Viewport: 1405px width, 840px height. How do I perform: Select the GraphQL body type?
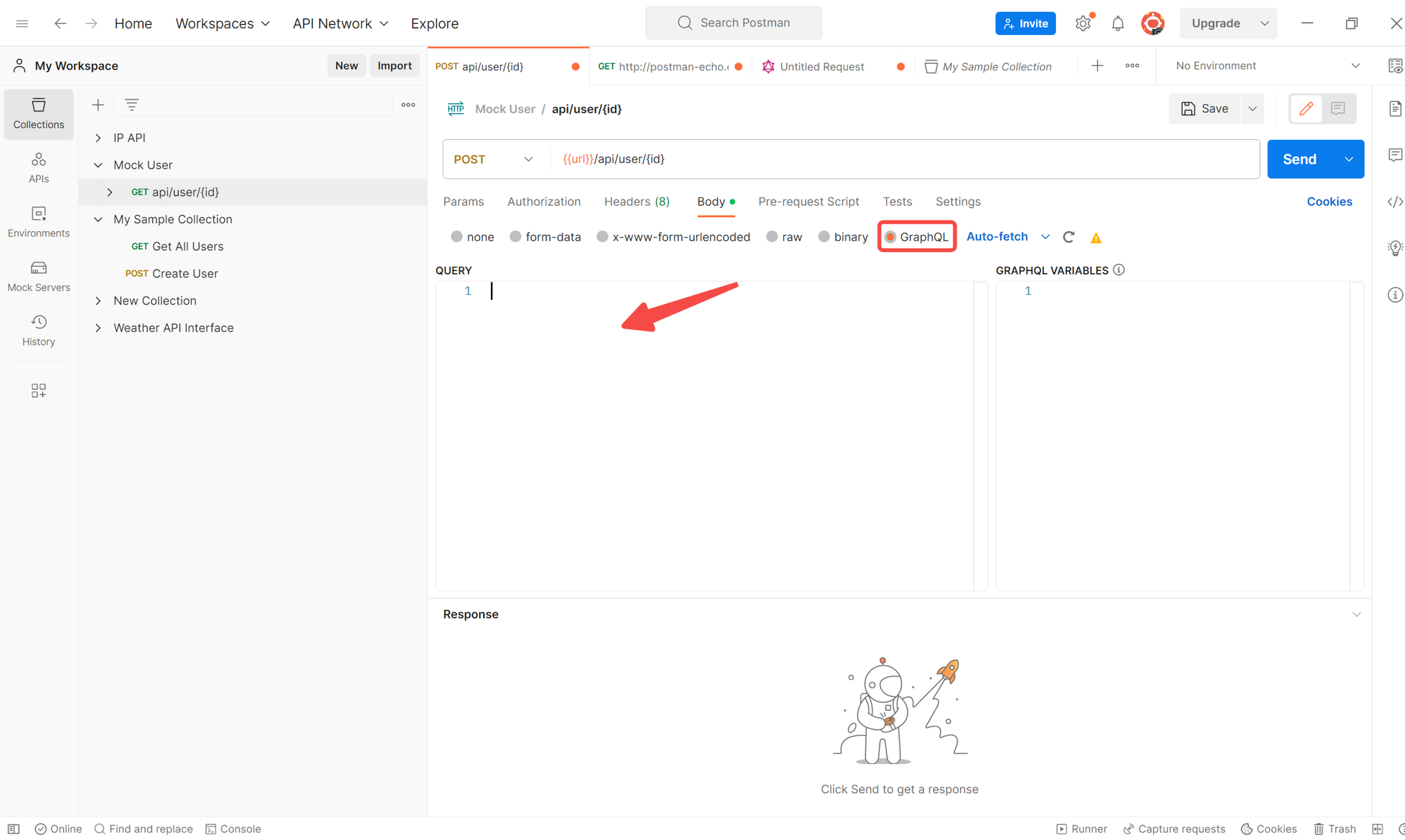coord(890,237)
